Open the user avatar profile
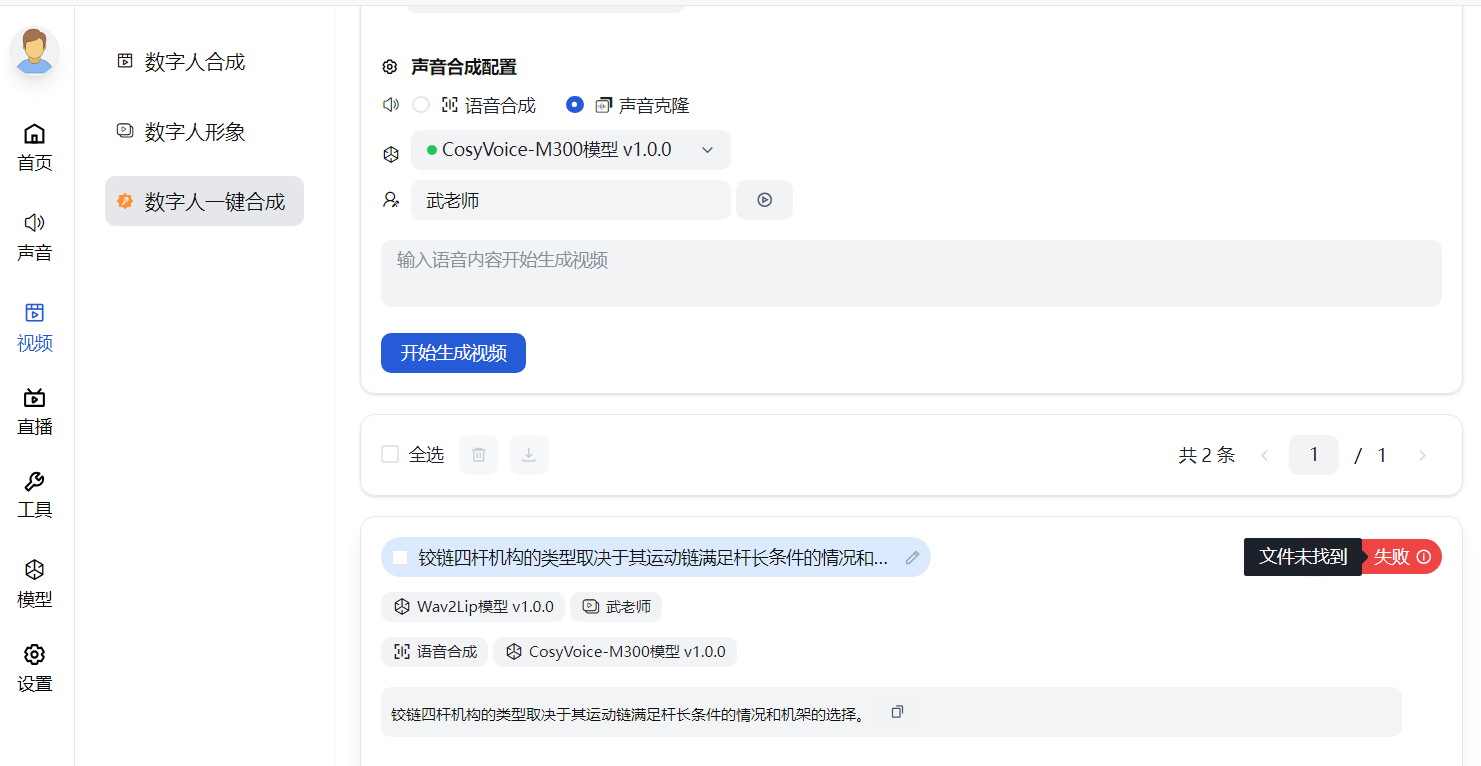Viewport: 1481px width, 766px height. pyautogui.click(x=35, y=51)
